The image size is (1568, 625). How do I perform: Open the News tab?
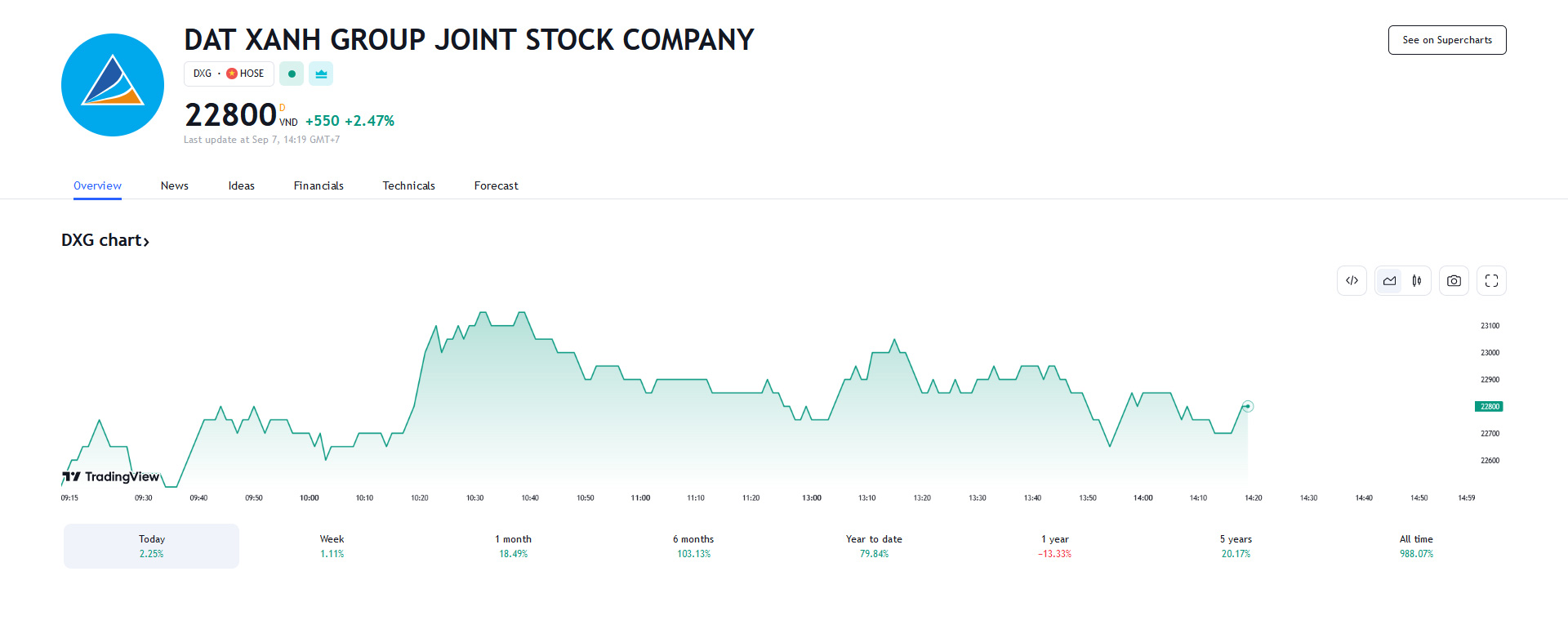tap(175, 185)
